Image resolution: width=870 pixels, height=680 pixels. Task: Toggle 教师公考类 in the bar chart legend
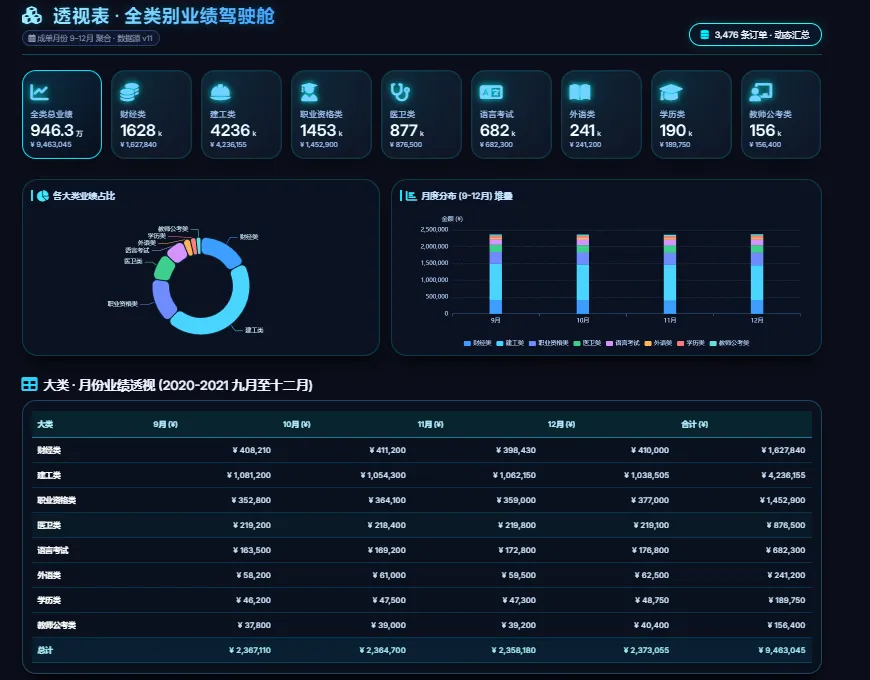point(730,343)
